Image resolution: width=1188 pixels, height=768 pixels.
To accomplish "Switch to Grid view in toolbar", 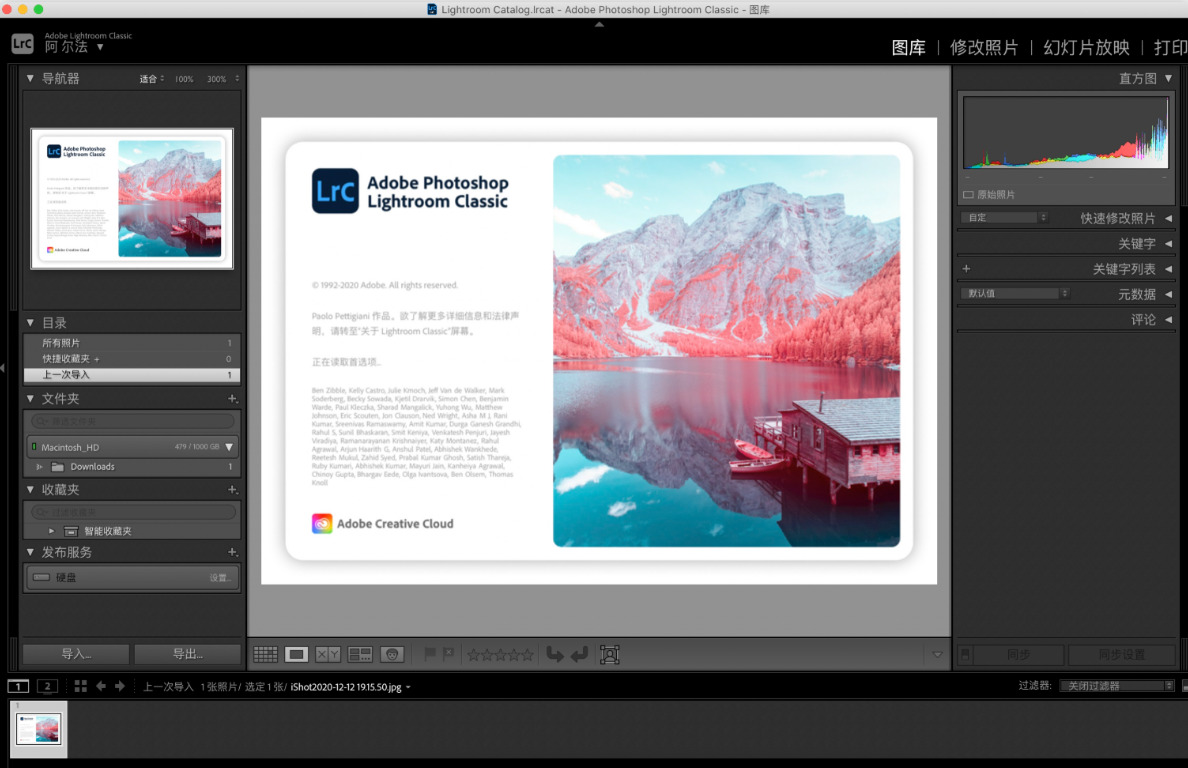I will (x=265, y=654).
